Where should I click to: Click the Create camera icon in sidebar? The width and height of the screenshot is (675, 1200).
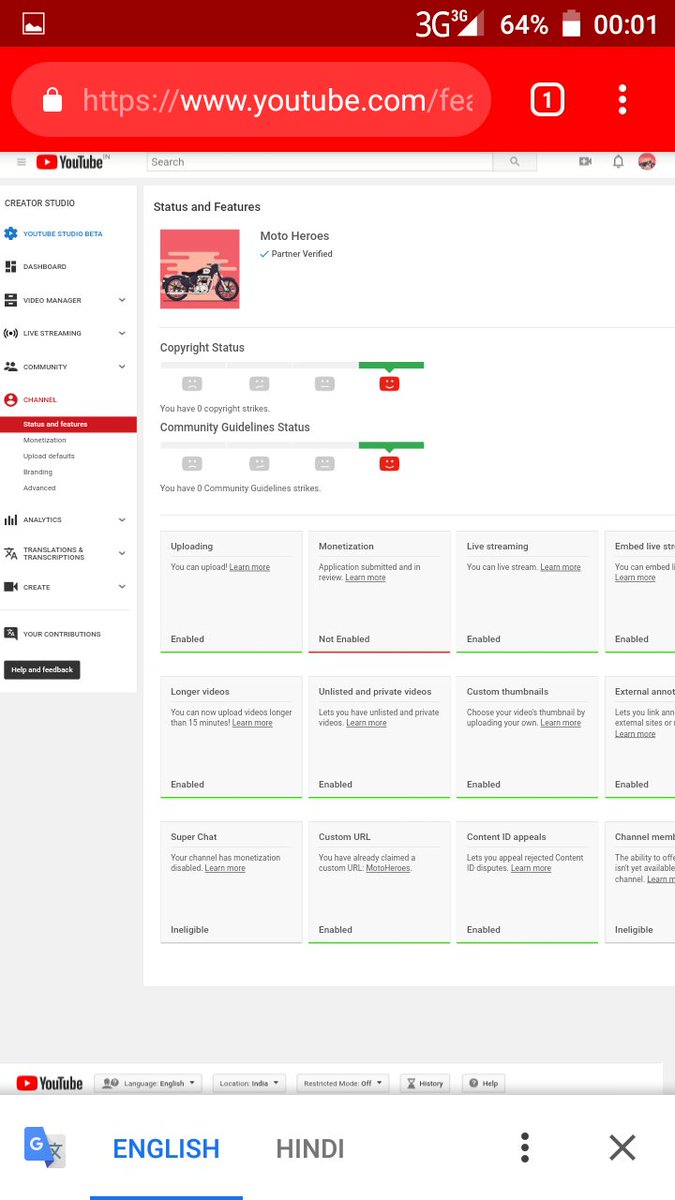pos(11,587)
